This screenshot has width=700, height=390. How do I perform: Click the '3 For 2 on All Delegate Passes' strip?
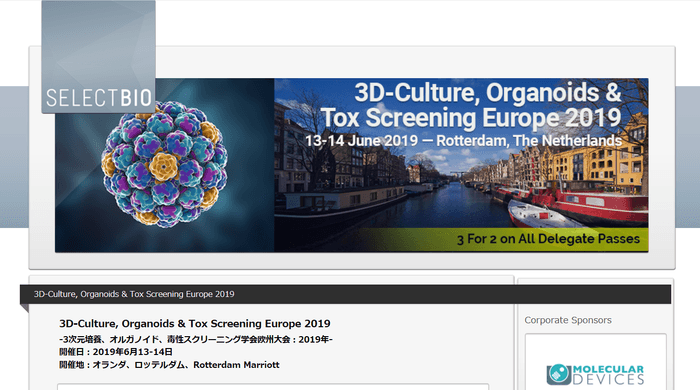pos(548,239)
